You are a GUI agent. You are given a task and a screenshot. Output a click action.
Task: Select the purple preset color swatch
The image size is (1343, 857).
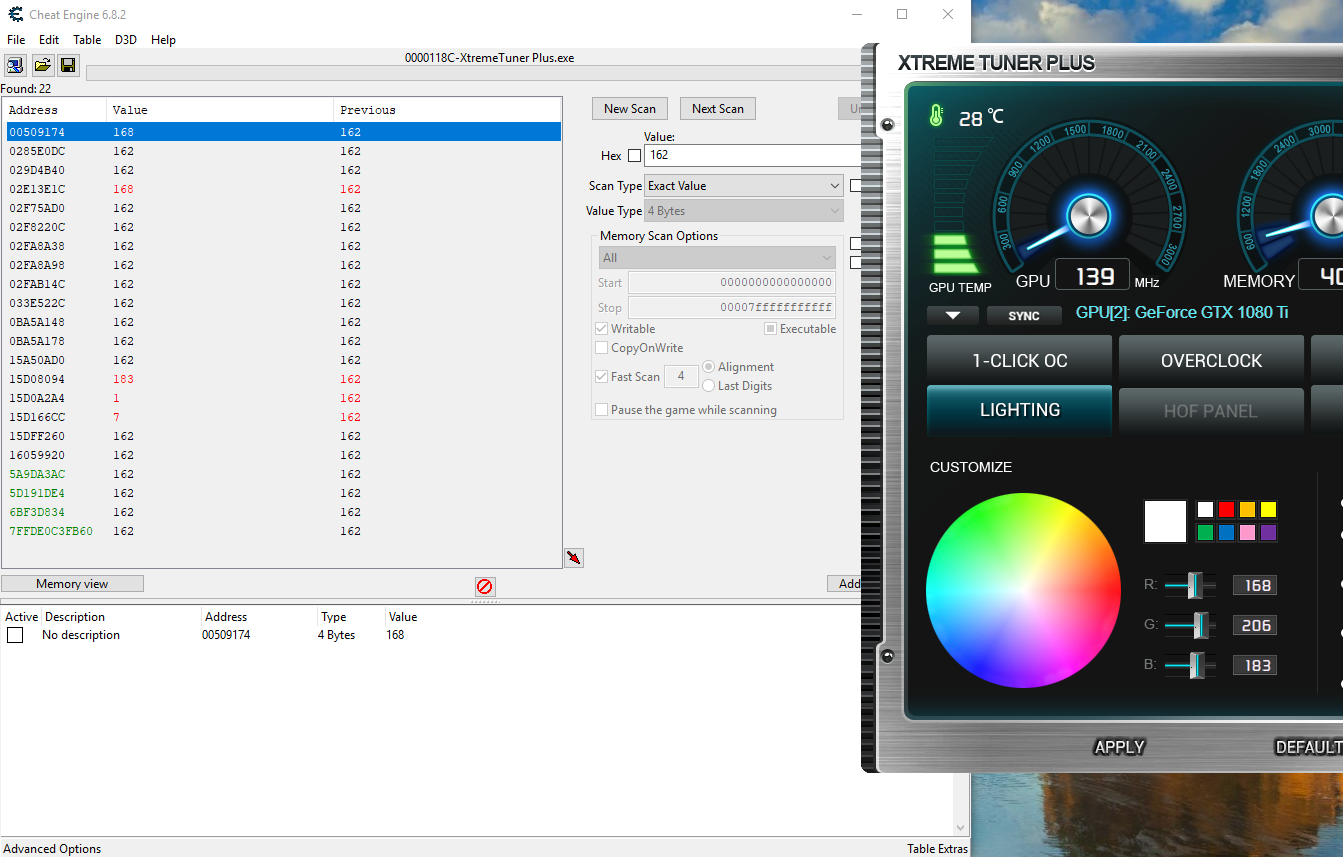1268,532
